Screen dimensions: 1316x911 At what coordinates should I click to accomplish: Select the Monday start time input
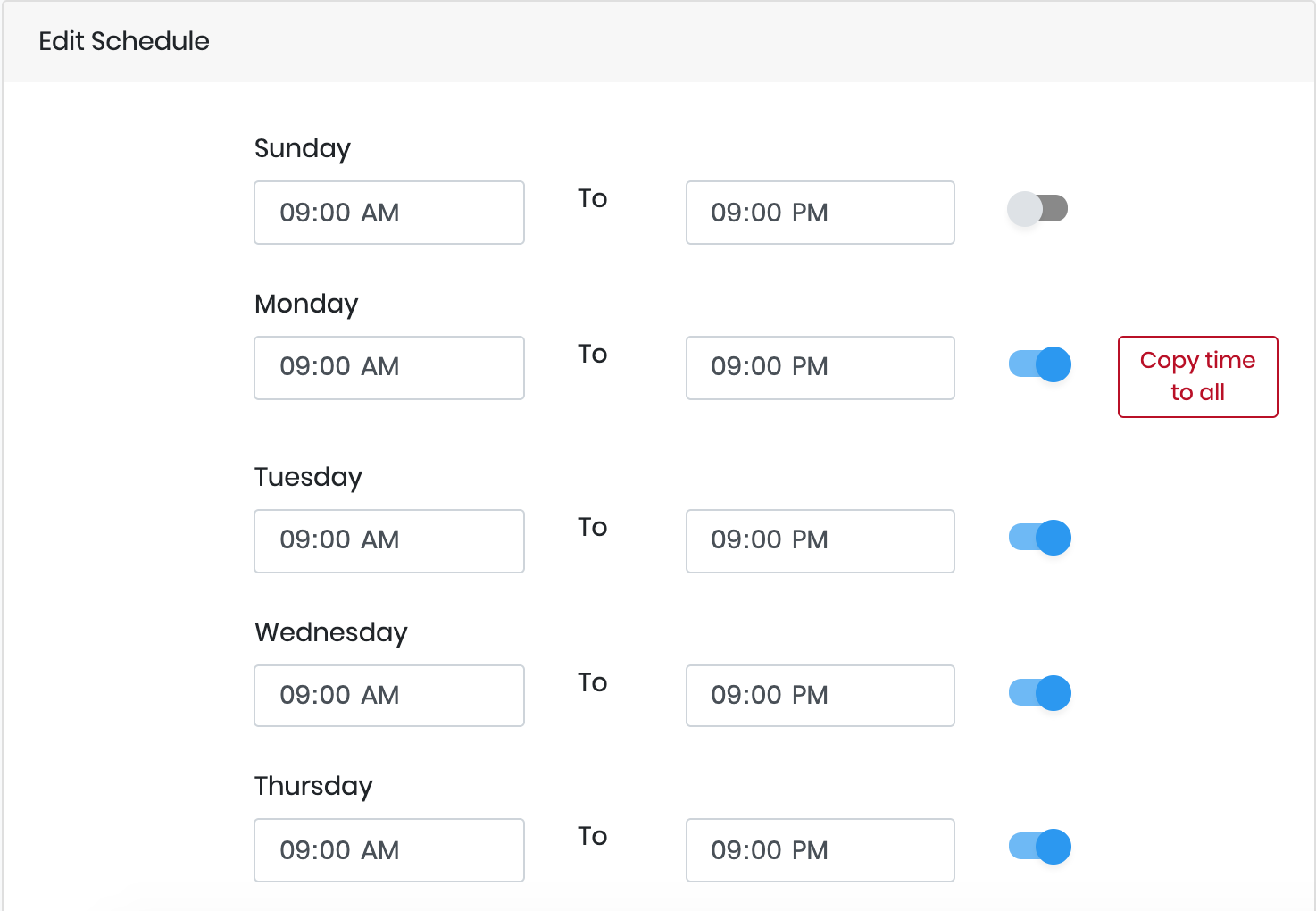[x=389, y=368]
